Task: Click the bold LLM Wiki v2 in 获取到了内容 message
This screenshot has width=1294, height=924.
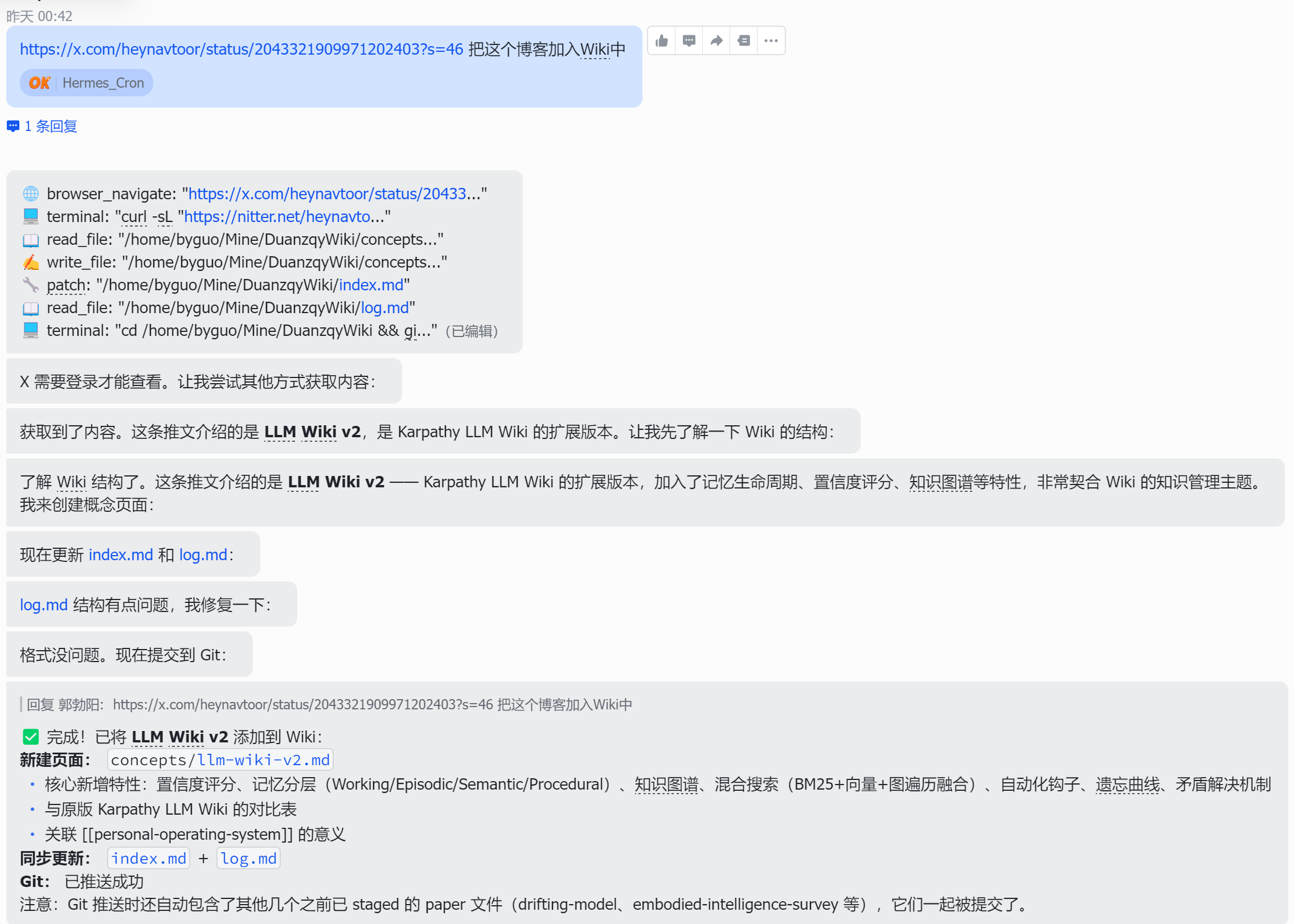Action: pyautogui.click(x=313, y=432)
